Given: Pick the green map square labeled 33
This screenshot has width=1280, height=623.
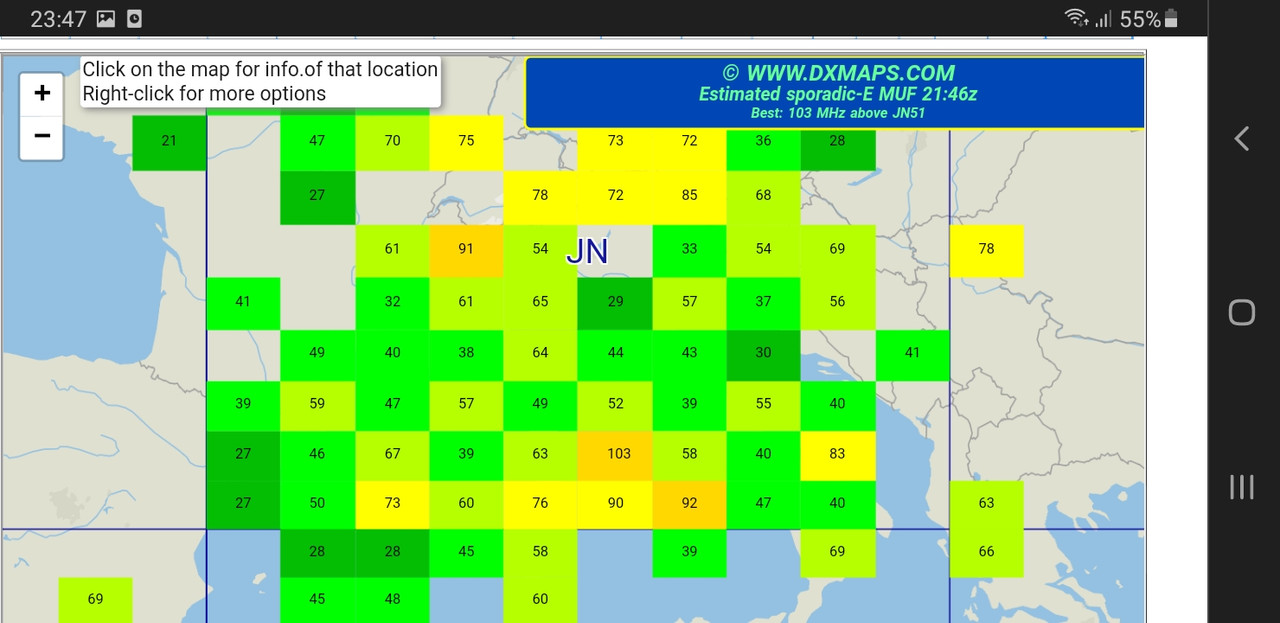Looking at the screenshot, I should point(689,249).
